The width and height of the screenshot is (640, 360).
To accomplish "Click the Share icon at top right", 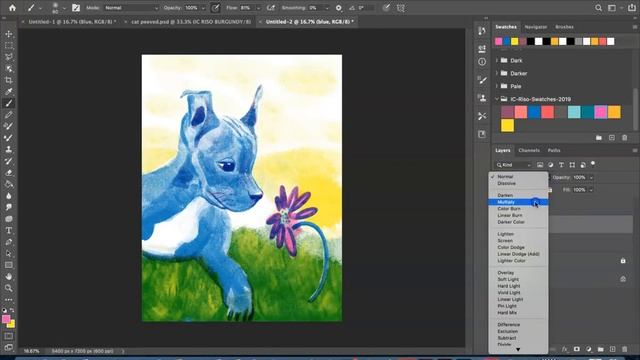I will click(631, 8).
